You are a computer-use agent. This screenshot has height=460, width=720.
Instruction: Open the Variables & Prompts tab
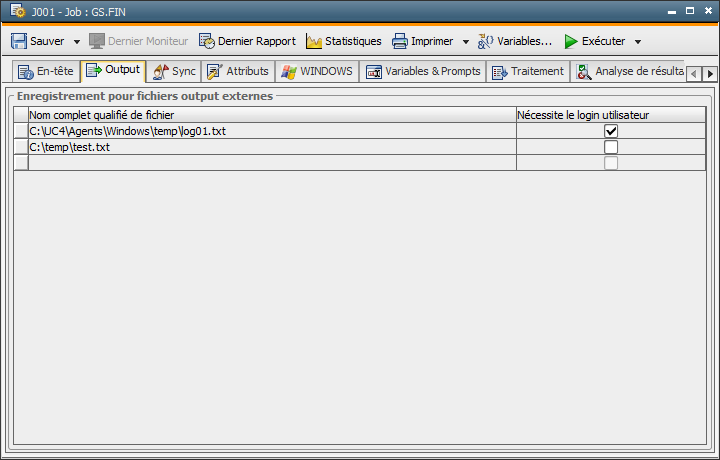422,72
